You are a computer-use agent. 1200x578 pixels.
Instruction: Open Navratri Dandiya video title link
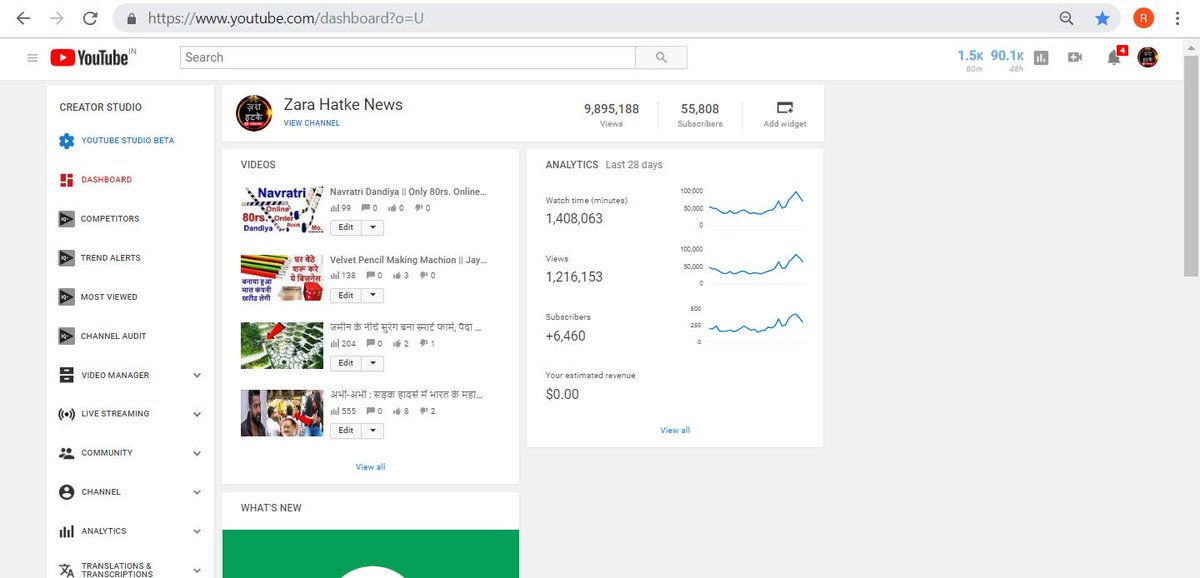coord(406,191)
